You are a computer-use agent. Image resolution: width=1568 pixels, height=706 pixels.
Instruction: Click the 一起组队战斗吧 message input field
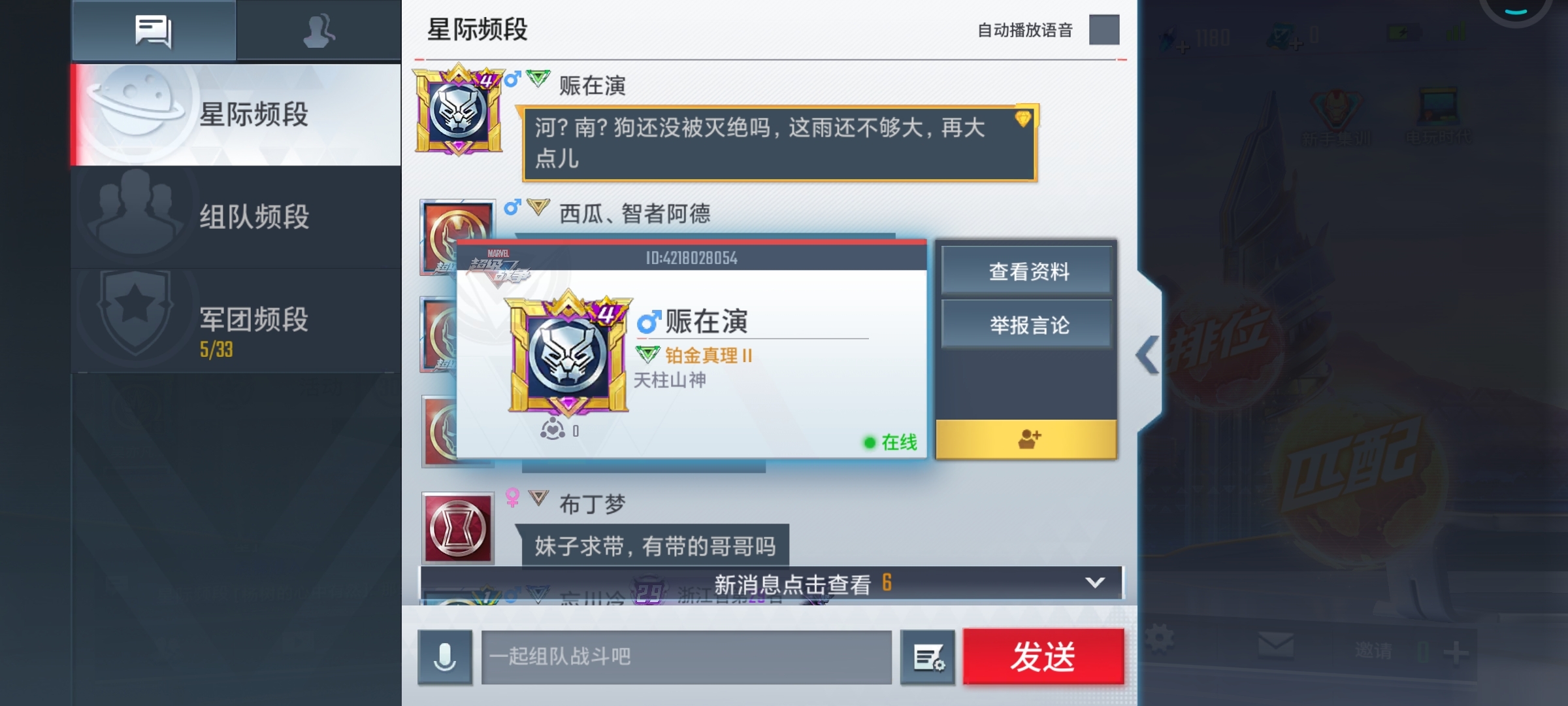(x=687, y=657)
